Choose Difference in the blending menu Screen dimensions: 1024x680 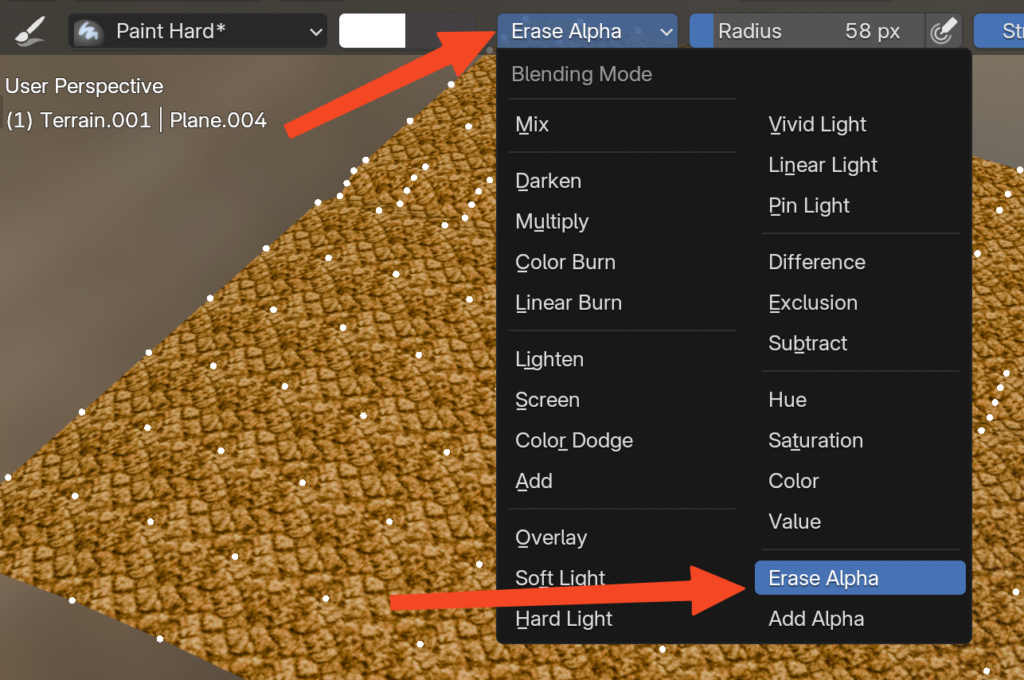[817, 262]
